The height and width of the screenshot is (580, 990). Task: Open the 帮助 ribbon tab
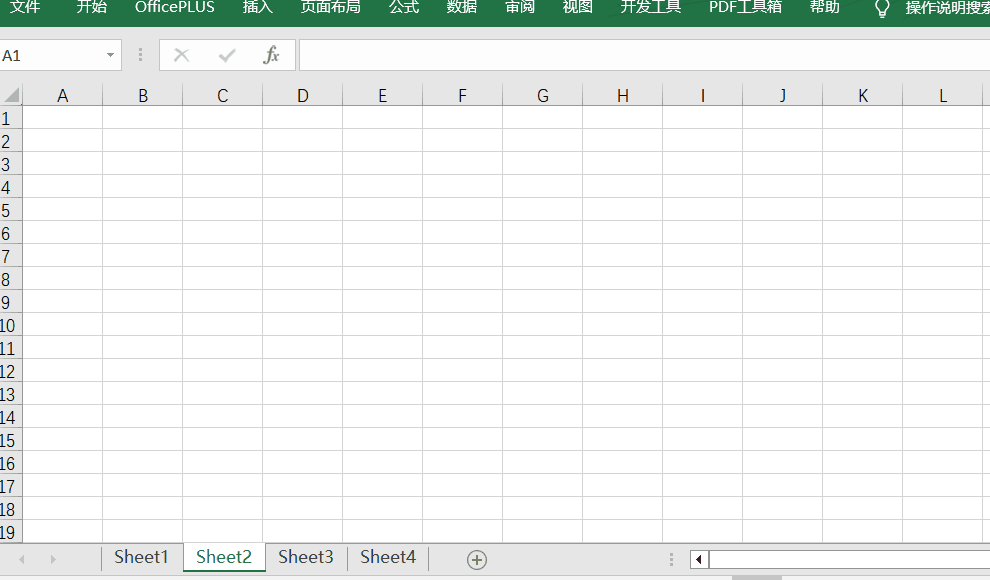pyautogui.click(x=825, y=8)
